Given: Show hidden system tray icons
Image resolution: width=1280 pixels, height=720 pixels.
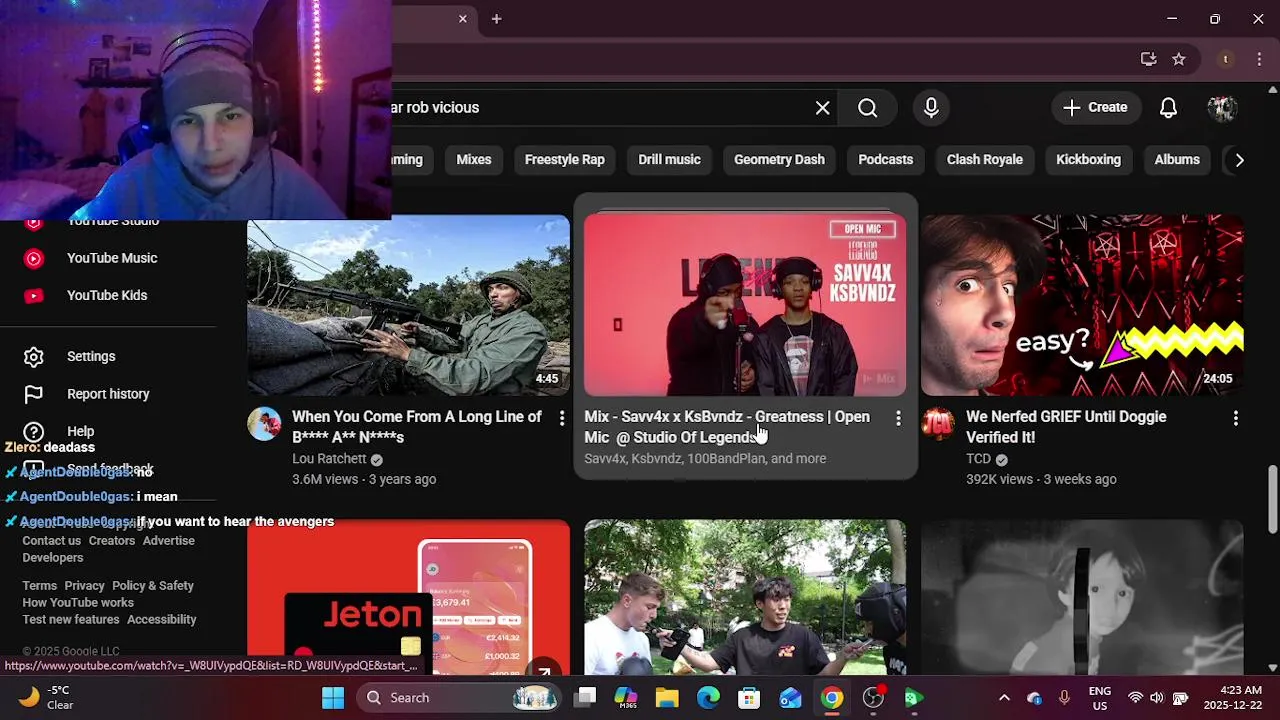Looking at the screenshot, I should [1004, 698].
